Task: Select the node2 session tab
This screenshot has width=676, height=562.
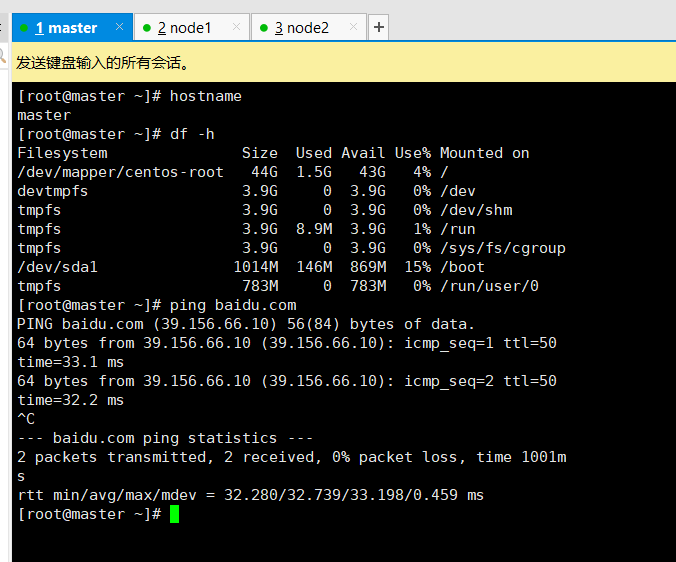Action: pyautogui.click(x=302, y=28)
